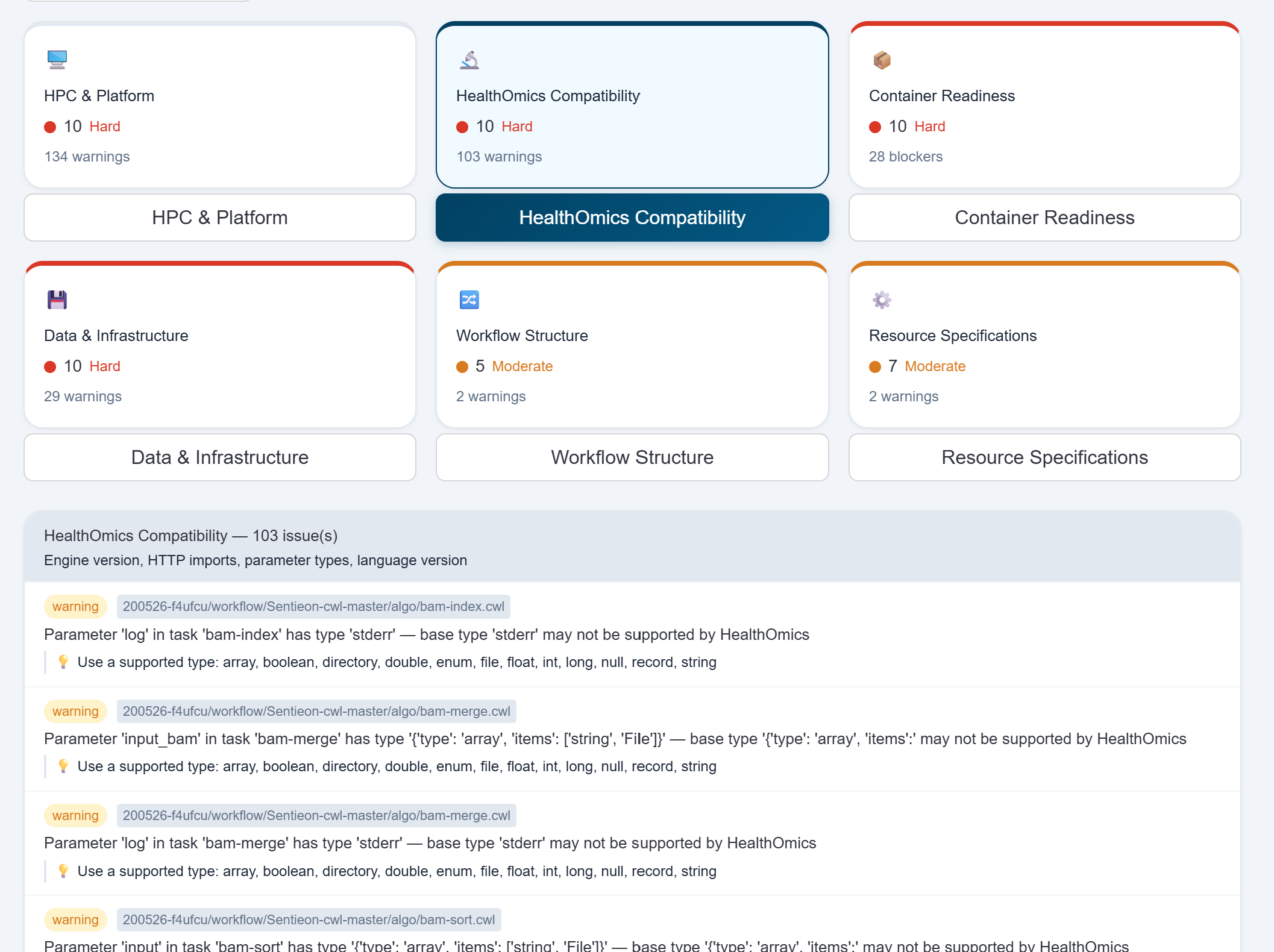Click the red dot beside Data & Infrastructure score
Image resolution: width=1274 pixels, height=952 pixels.
tap(50, 366)
